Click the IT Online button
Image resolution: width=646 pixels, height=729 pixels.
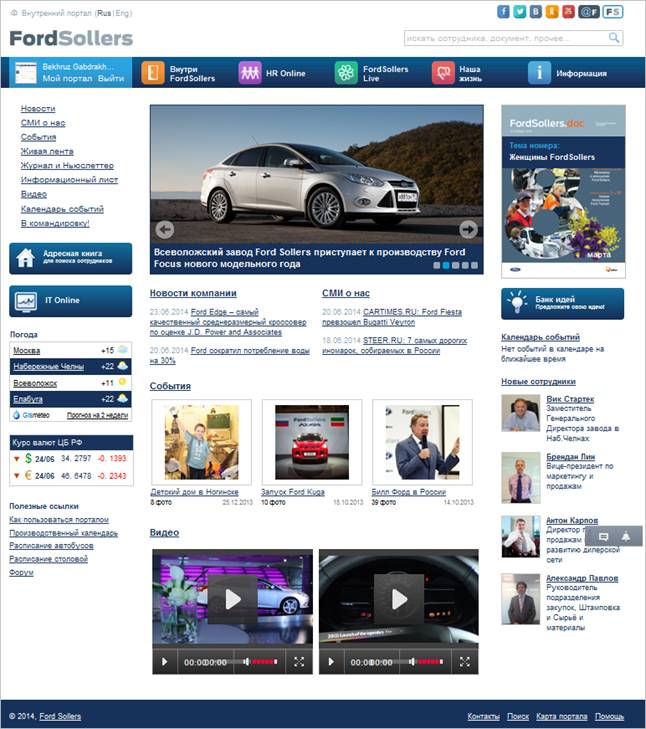[x=71, y=301]
